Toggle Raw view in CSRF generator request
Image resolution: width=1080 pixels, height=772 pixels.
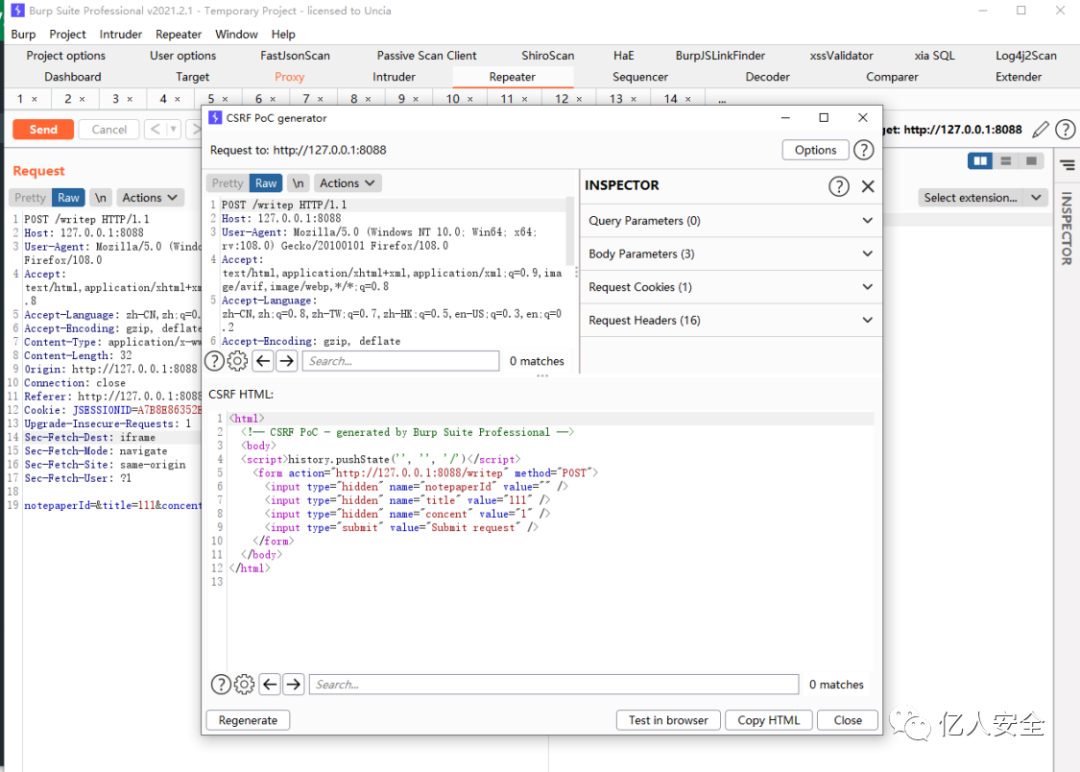(266, 183)
